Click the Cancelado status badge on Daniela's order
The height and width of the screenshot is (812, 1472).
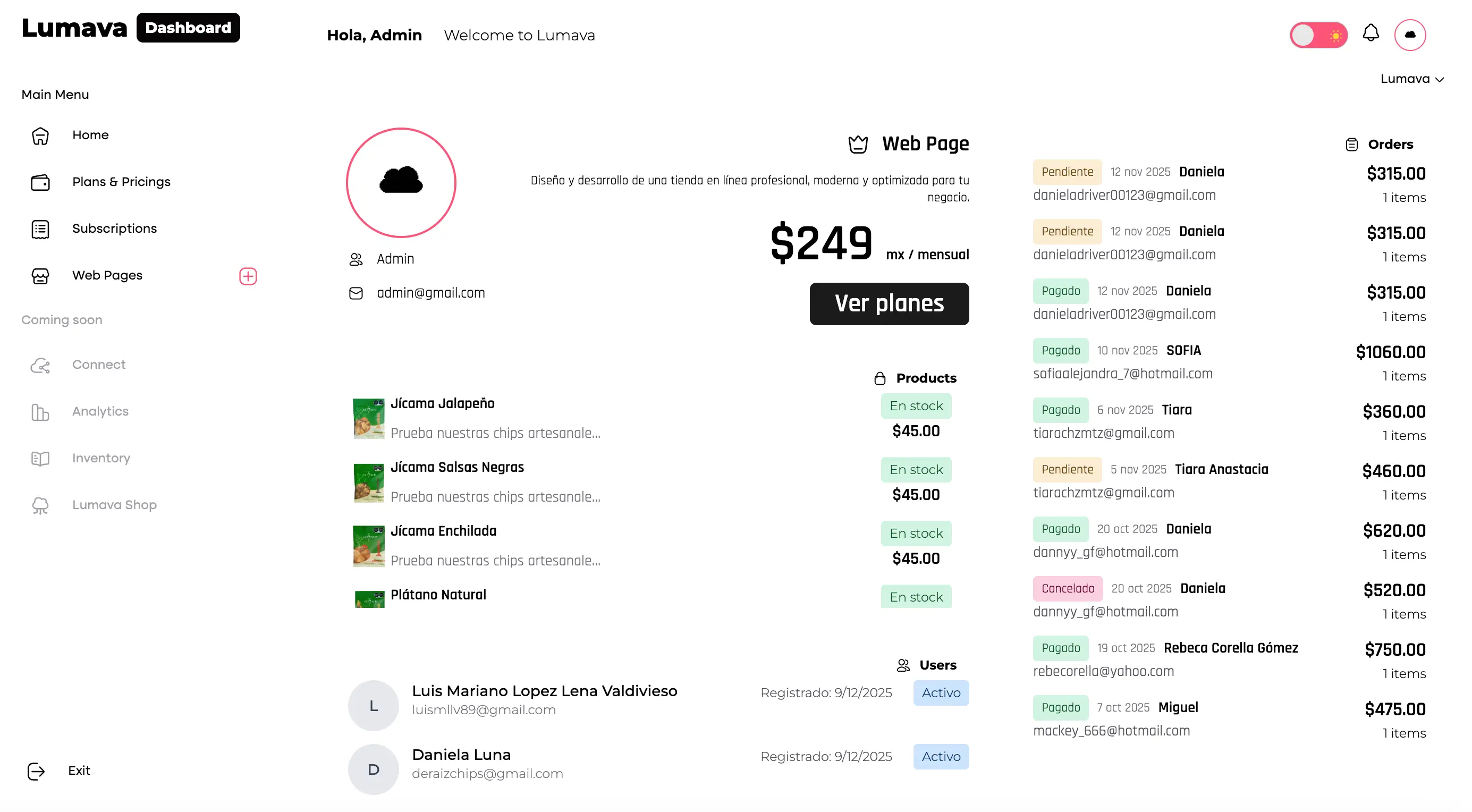click(x=1067, y=588)
